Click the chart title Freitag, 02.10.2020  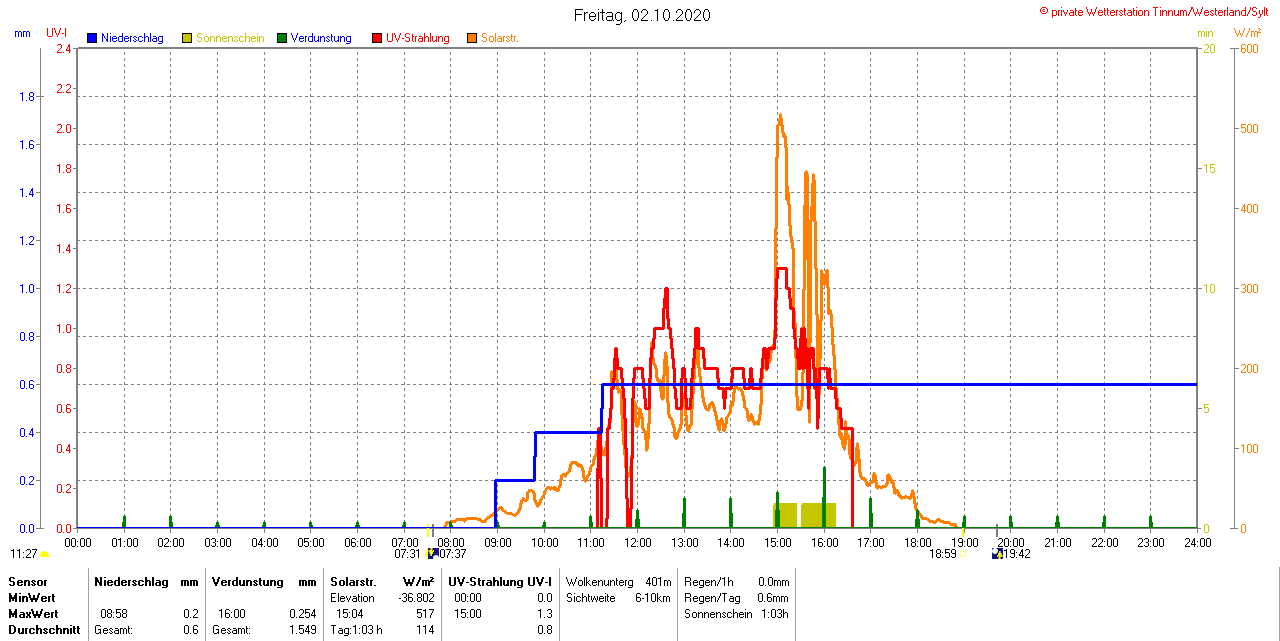(x=641, y=15)
